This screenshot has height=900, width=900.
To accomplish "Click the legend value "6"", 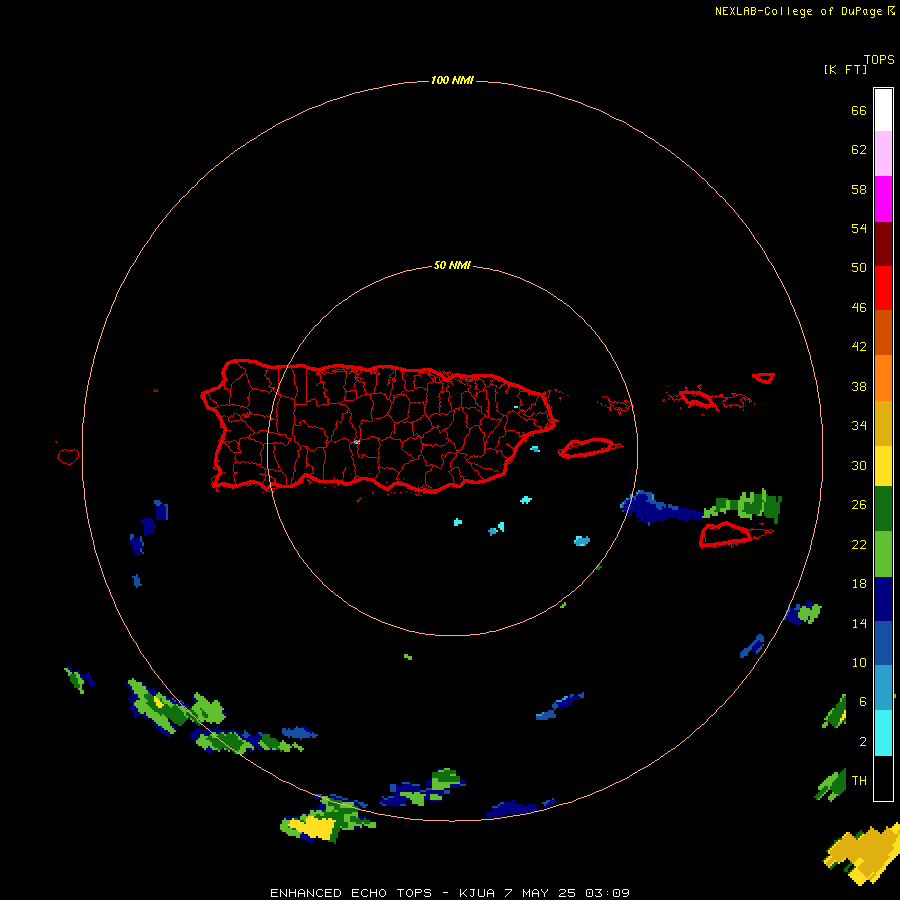I will pyautogui.click(x=863, y=702).
